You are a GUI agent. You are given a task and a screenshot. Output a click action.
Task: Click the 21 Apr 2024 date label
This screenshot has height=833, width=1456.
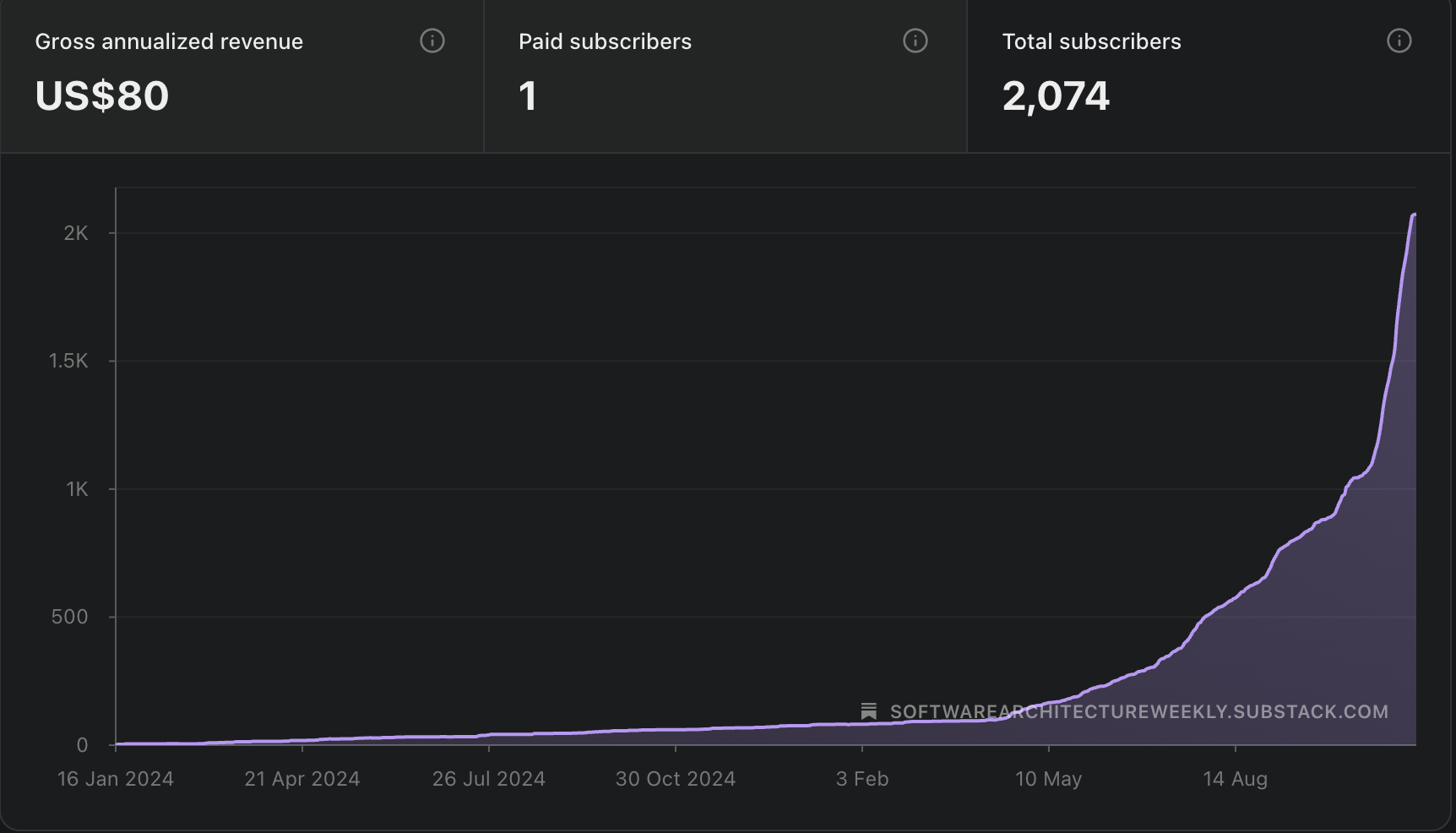coord(302,779)
